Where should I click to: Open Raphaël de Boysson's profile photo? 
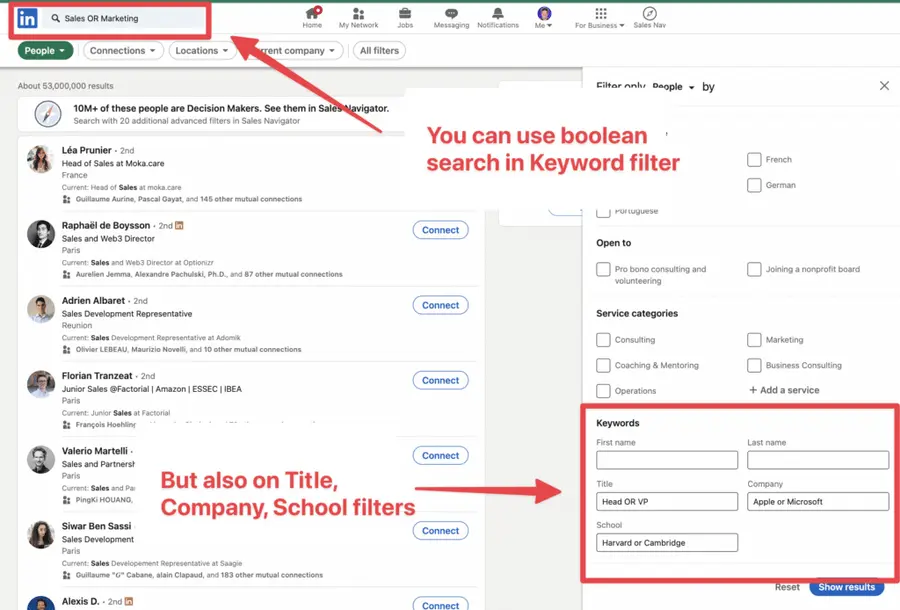pyautogui.click(x=41, y=234)
